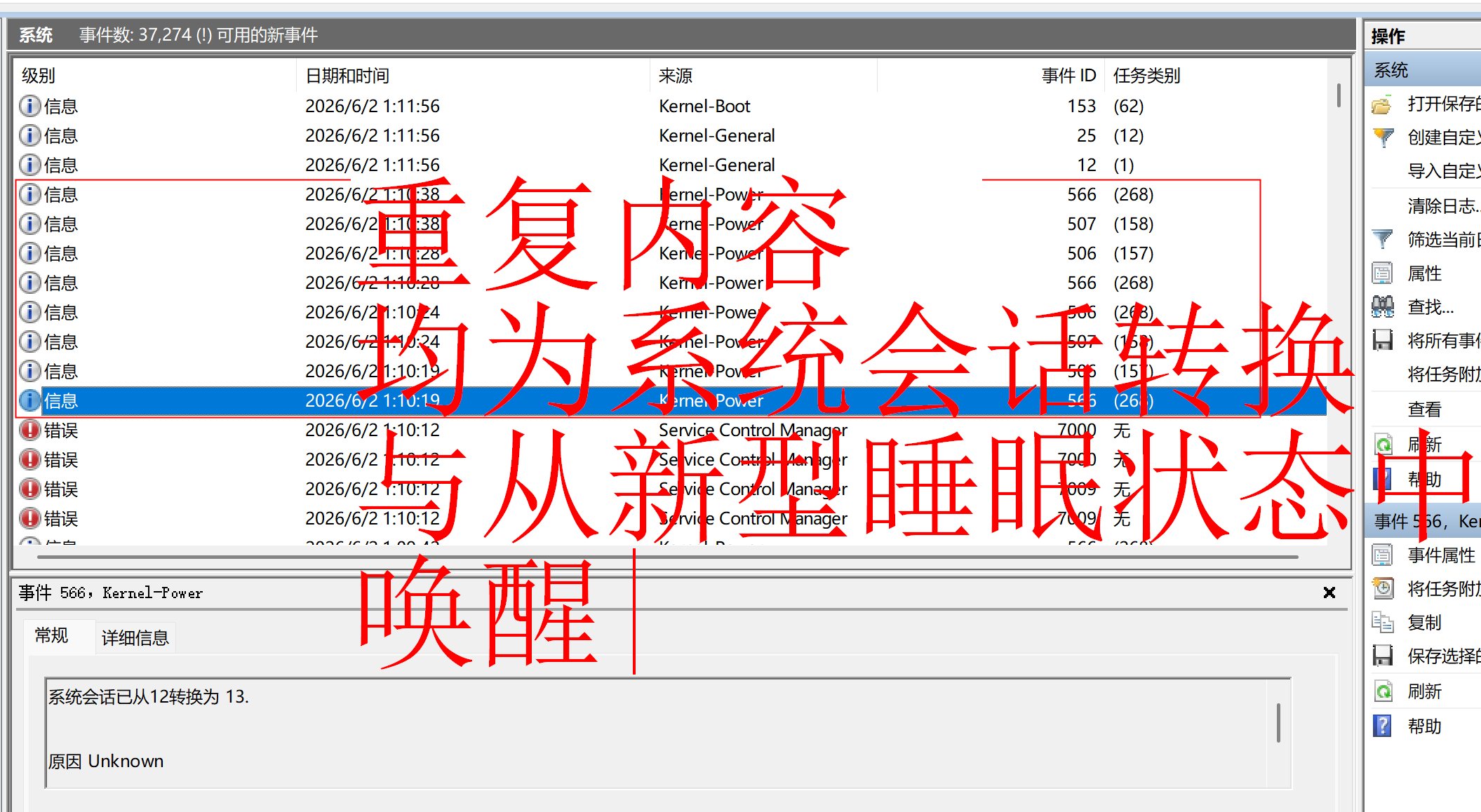Click the copy icon in actions pane
The height and width of the screenshot is (812, 1481).
[1382, 623]
